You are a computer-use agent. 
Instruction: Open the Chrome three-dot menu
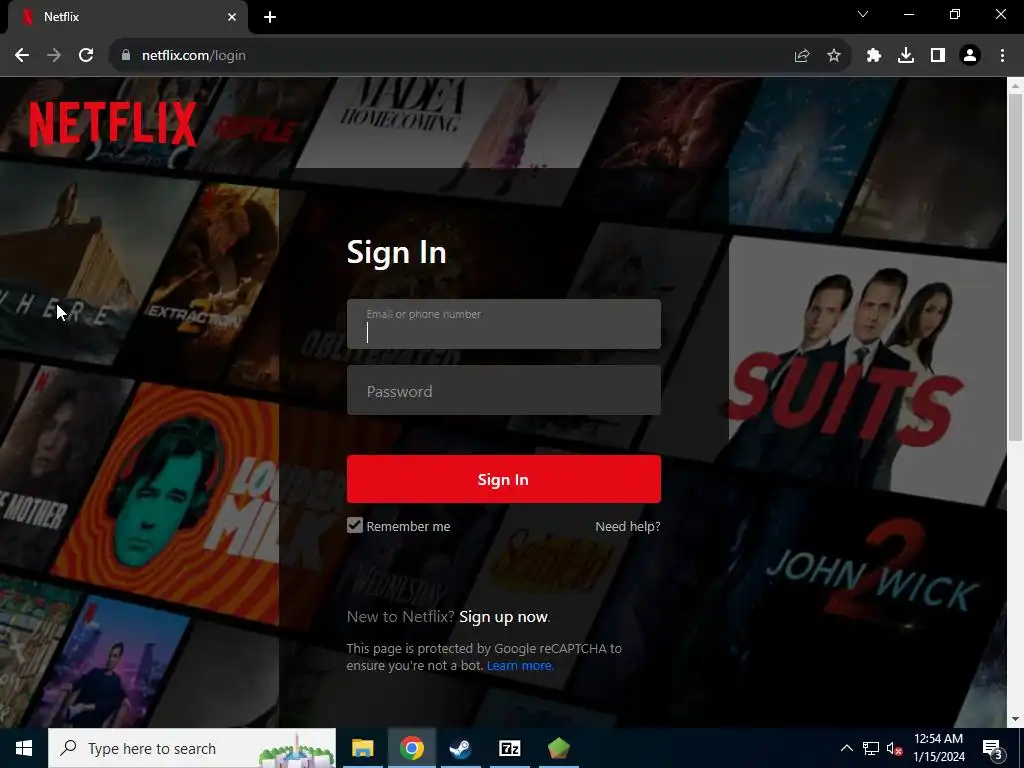[1002, 56]
